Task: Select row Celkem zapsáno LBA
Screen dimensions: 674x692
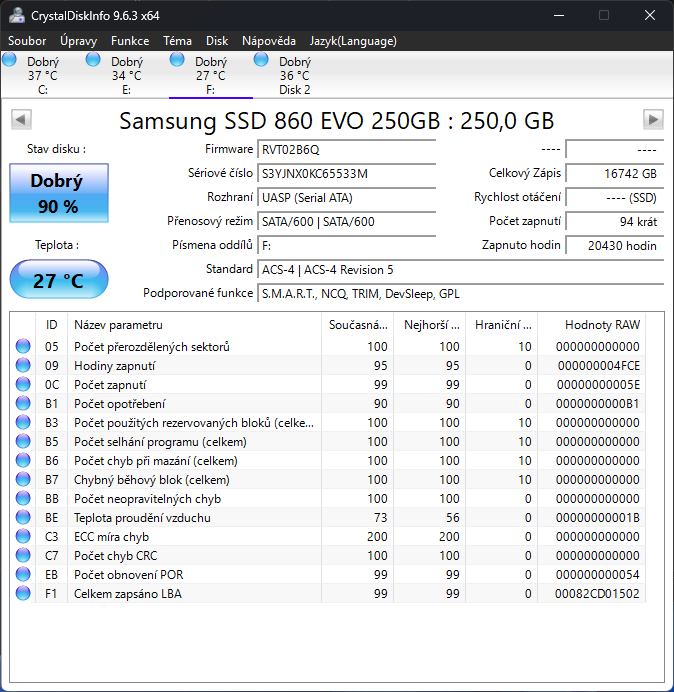Action: (328, 593)
